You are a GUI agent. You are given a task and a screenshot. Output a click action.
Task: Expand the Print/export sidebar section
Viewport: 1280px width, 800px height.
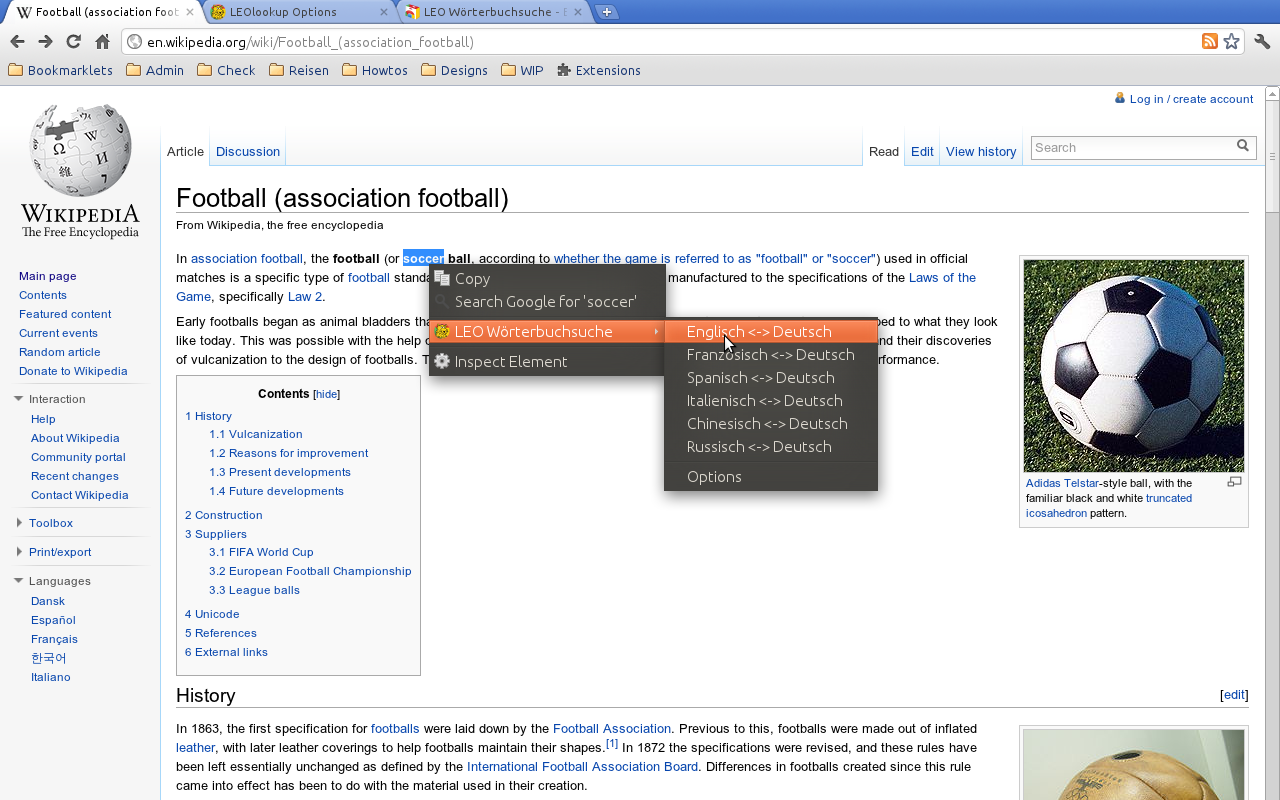[x=19, y=552]
